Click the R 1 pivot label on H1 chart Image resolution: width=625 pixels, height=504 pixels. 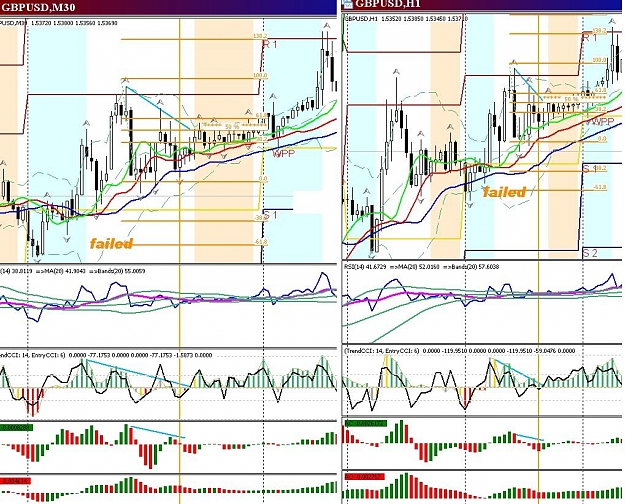(x=590, y=38)
